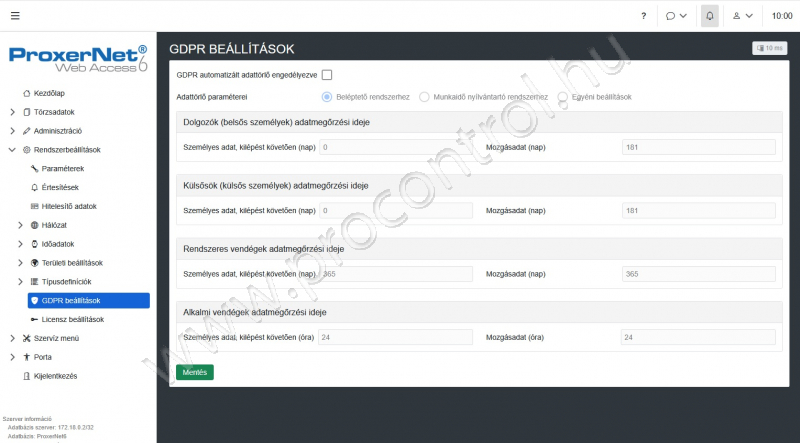
Task: Collapse the Rendszerbeállítások section
Action: pos(12,150)
